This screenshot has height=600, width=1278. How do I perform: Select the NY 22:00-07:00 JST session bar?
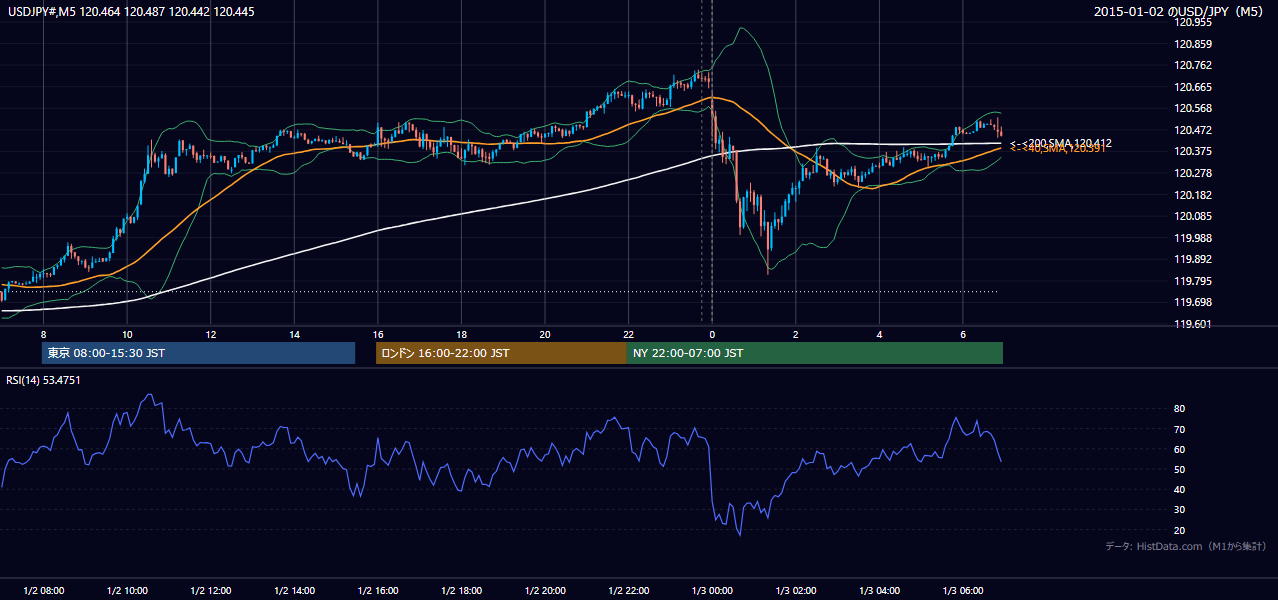coord(815,353)
